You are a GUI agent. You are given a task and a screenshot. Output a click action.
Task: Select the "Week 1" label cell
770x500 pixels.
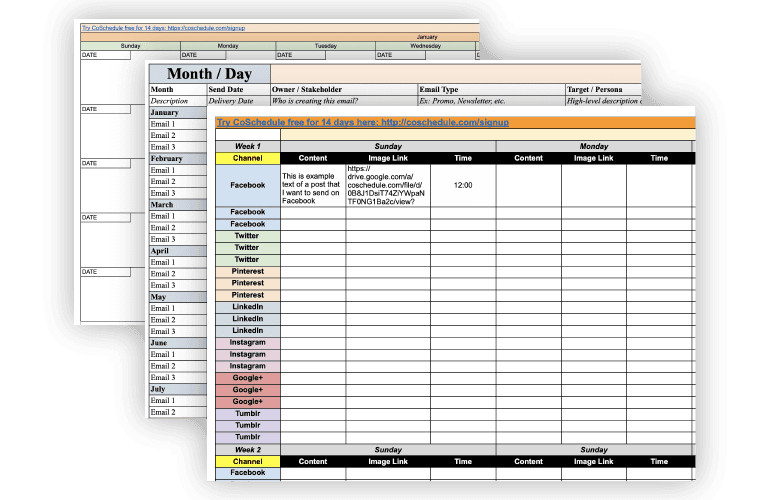tap(247, 146)
